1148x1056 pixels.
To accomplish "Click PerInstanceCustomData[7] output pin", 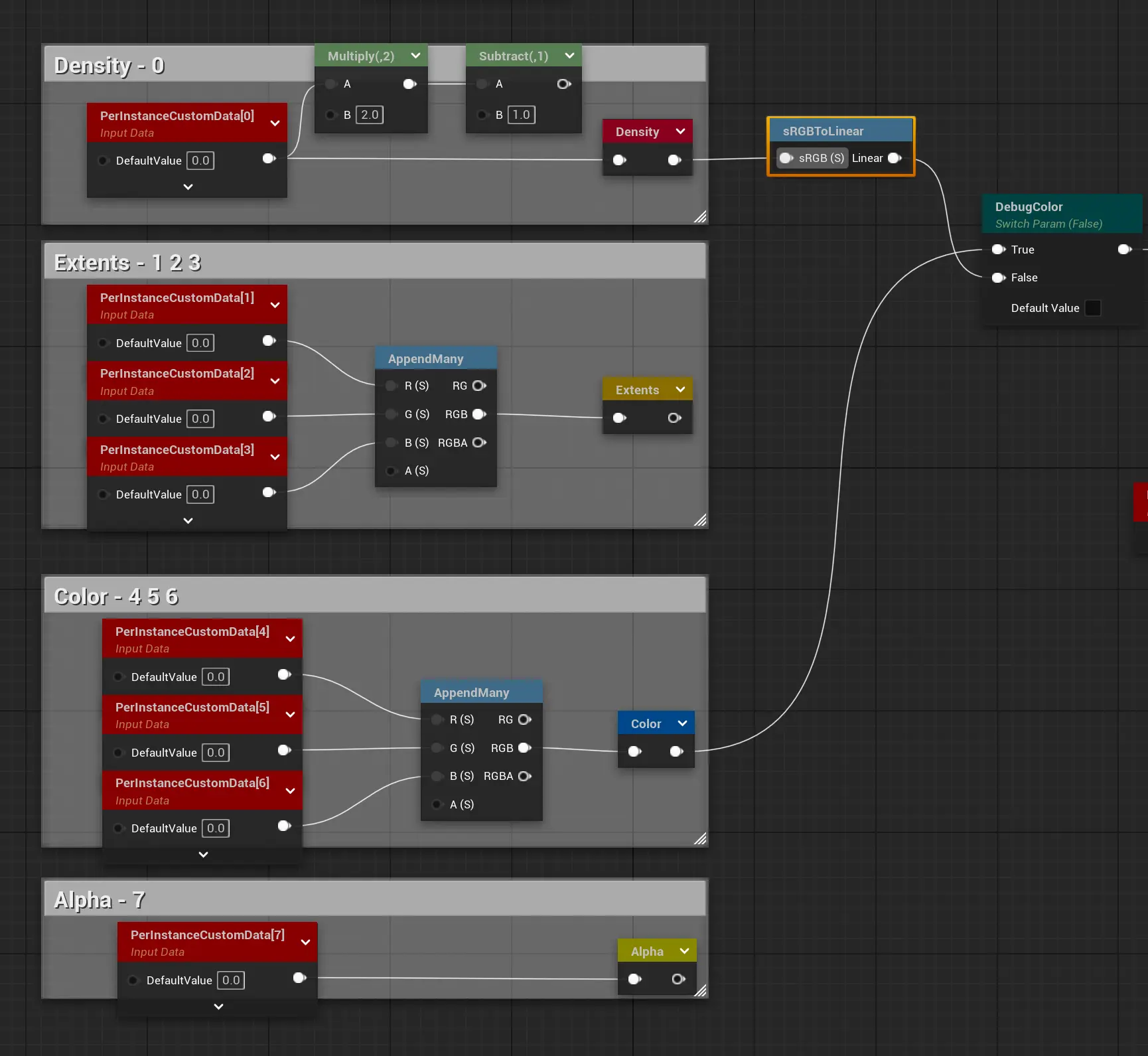I will tap(299, 978).
